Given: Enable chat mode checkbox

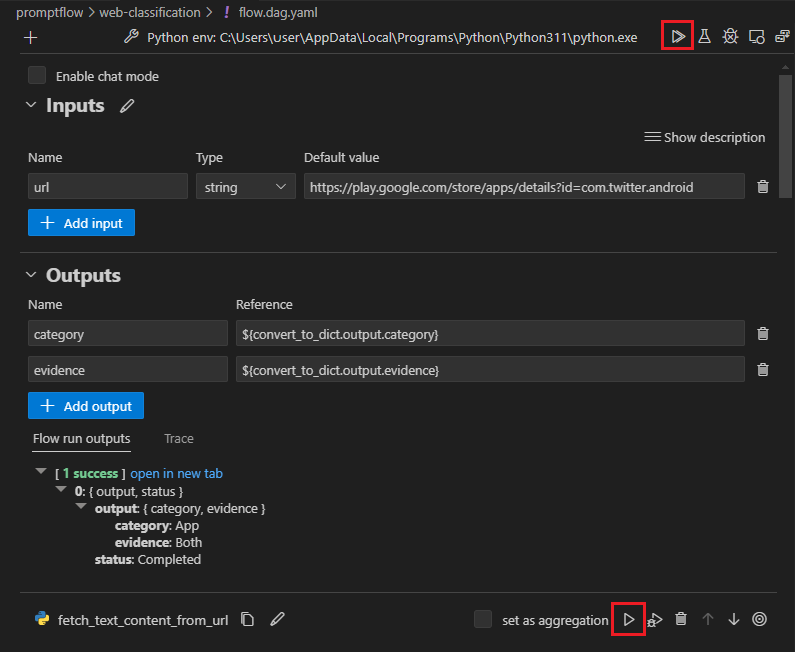Looking at the screenshot, I should coord(37,76).
